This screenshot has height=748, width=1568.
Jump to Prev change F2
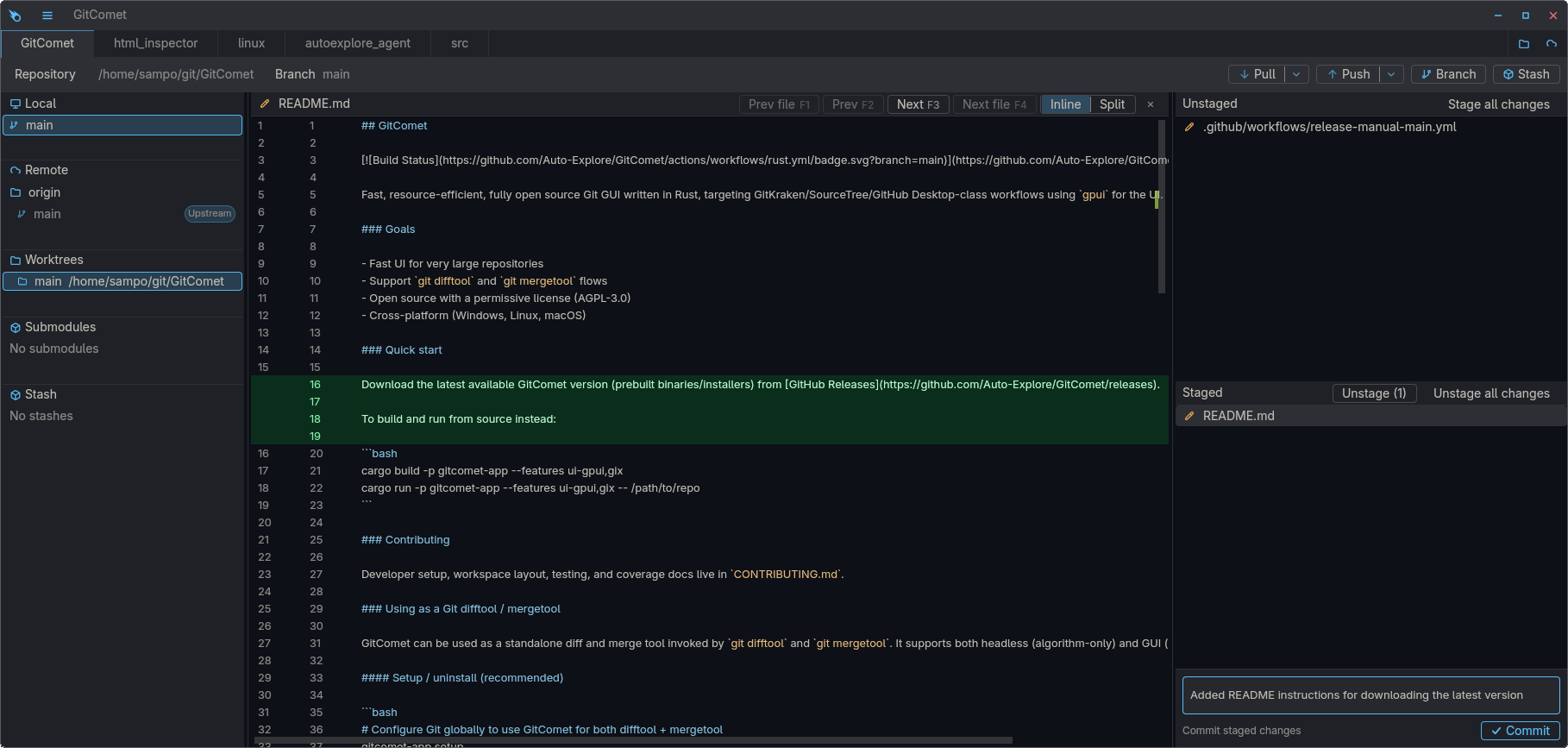point(852,104)
